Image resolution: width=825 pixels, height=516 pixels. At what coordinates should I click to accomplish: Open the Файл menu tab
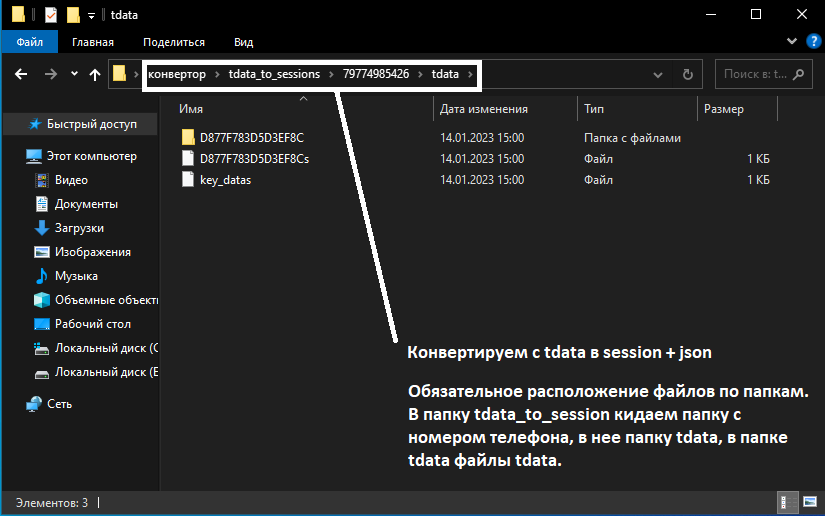[x=29, y=42]
